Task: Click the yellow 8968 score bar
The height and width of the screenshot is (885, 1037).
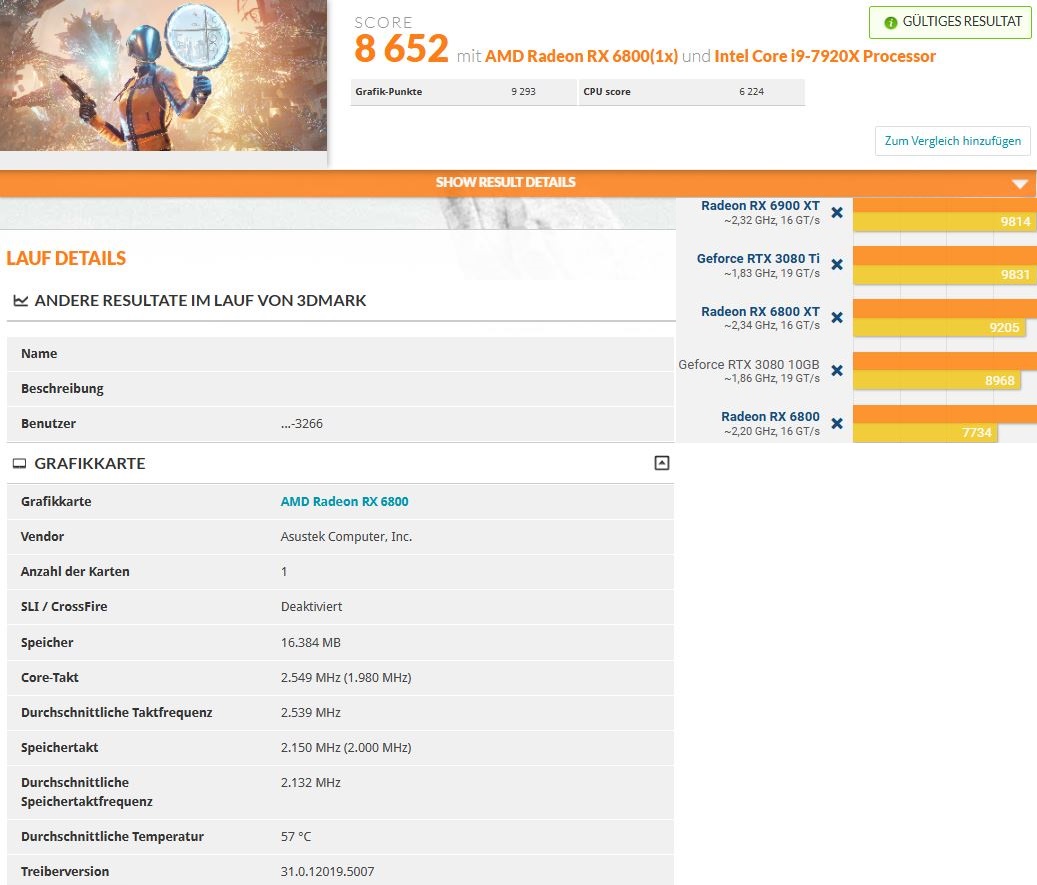Action: point(936,380)
